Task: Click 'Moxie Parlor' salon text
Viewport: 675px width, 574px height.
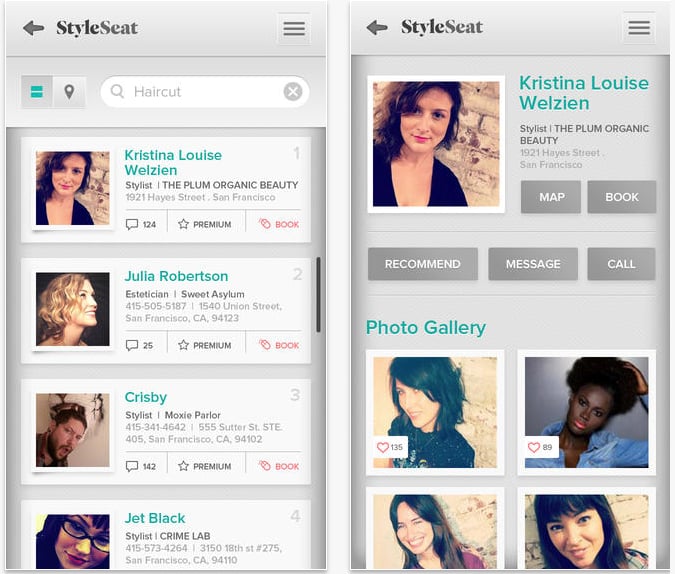Action: (x=192, y=415)
